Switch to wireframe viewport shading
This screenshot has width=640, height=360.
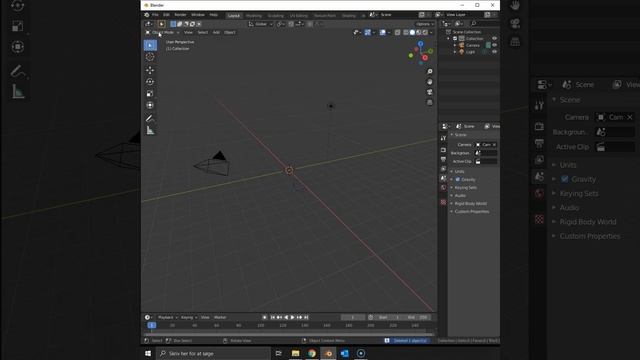[406, 32]
